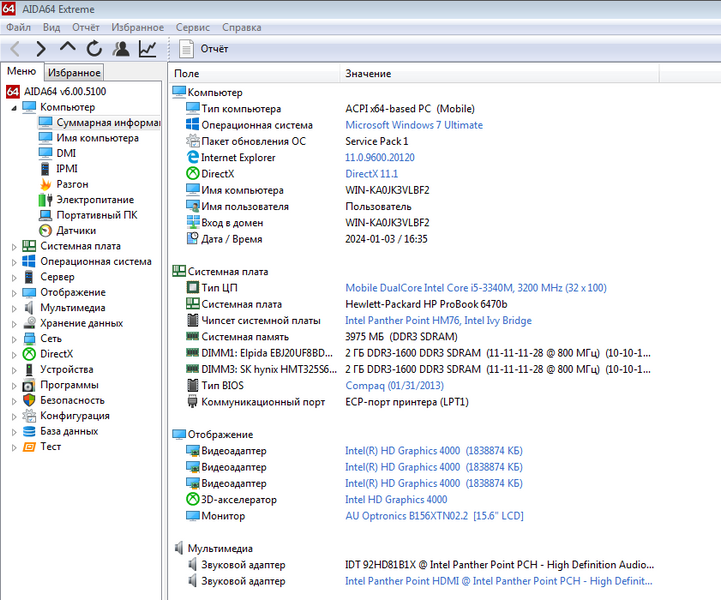
Task: Go up one level with the up arrow
Action: pyautogui.click(x=68, y=47)
